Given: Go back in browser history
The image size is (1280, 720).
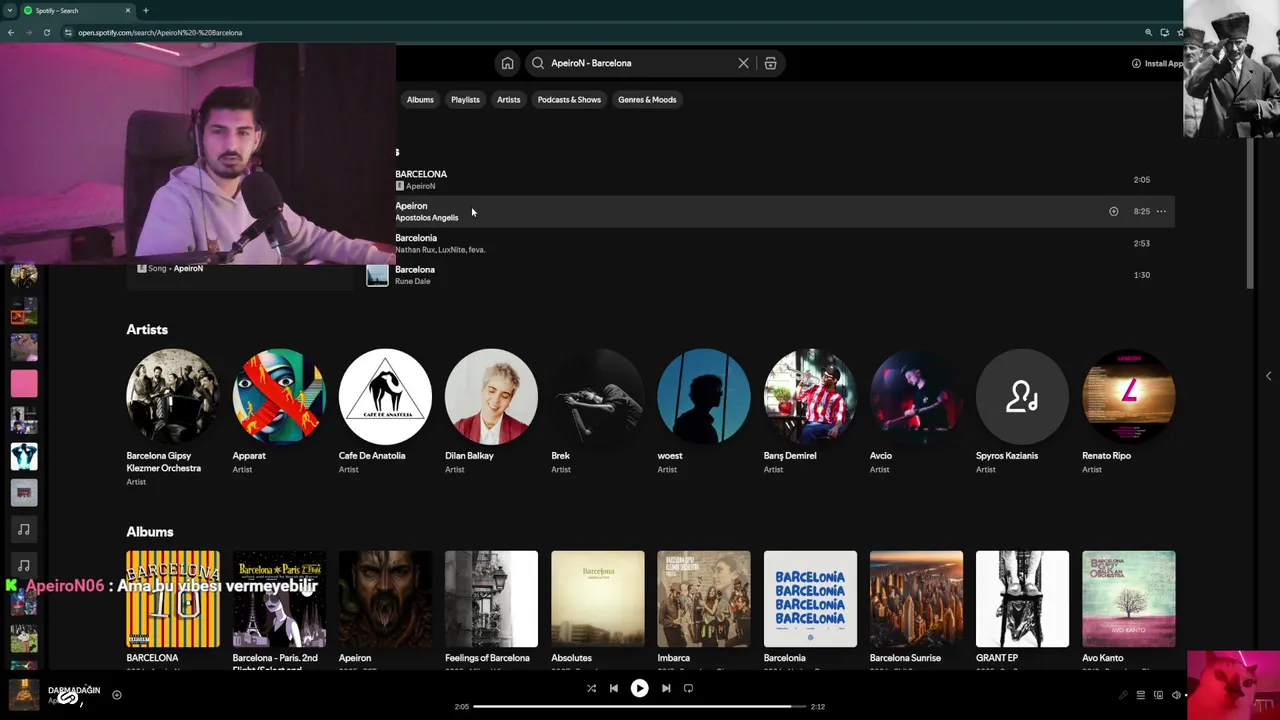Looking at the screenshot, I should 10,32.
